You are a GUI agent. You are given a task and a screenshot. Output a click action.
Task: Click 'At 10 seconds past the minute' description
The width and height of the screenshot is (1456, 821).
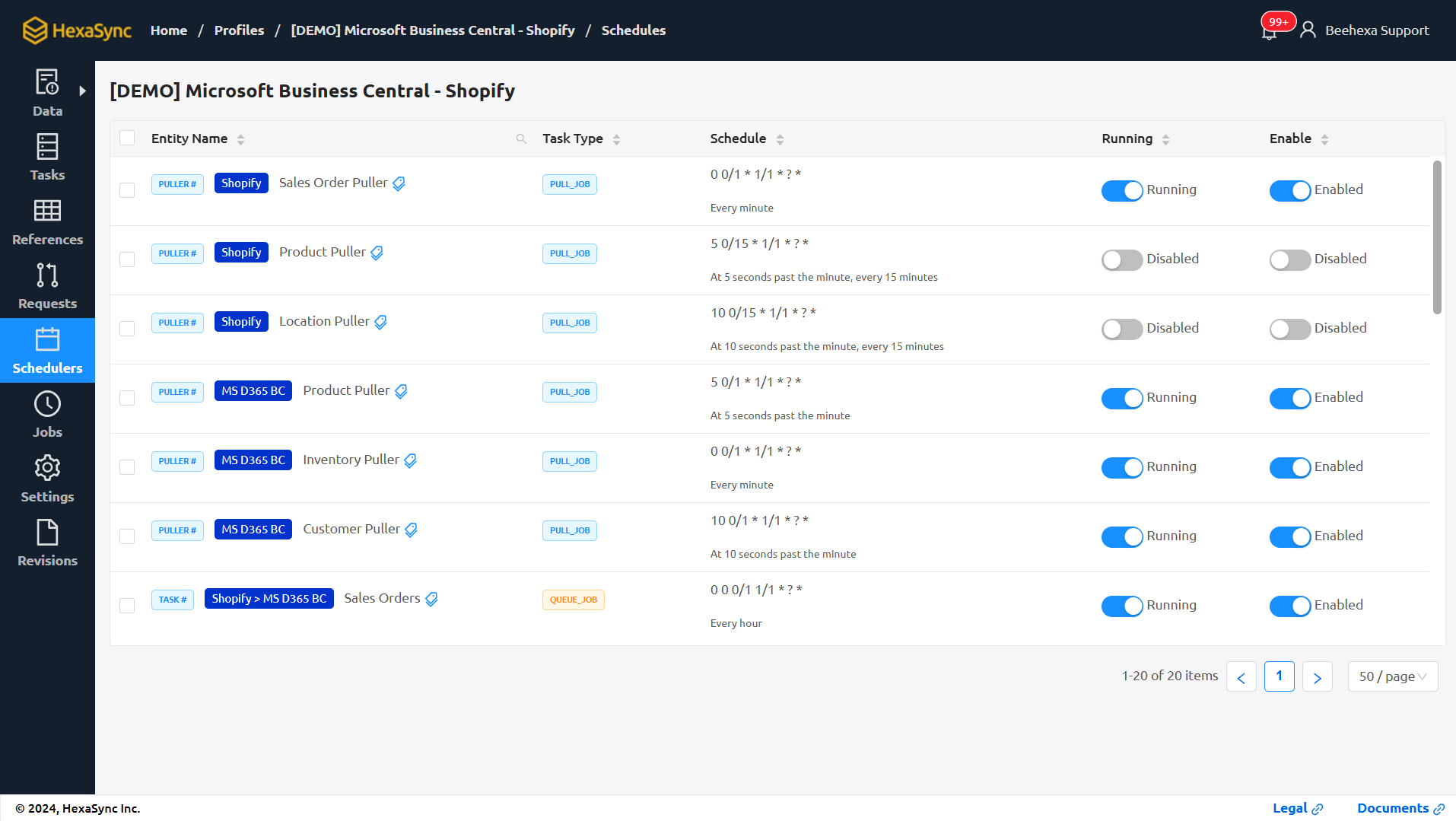coord(783,554)
